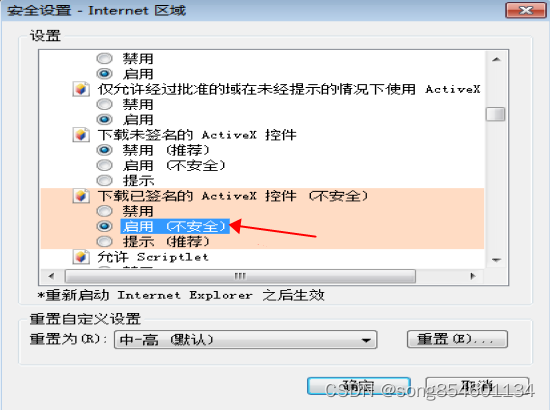The width and height of the screenshot is (550, 410).
Task: Click the 取消 button
Action: click(x=477, y=386)
